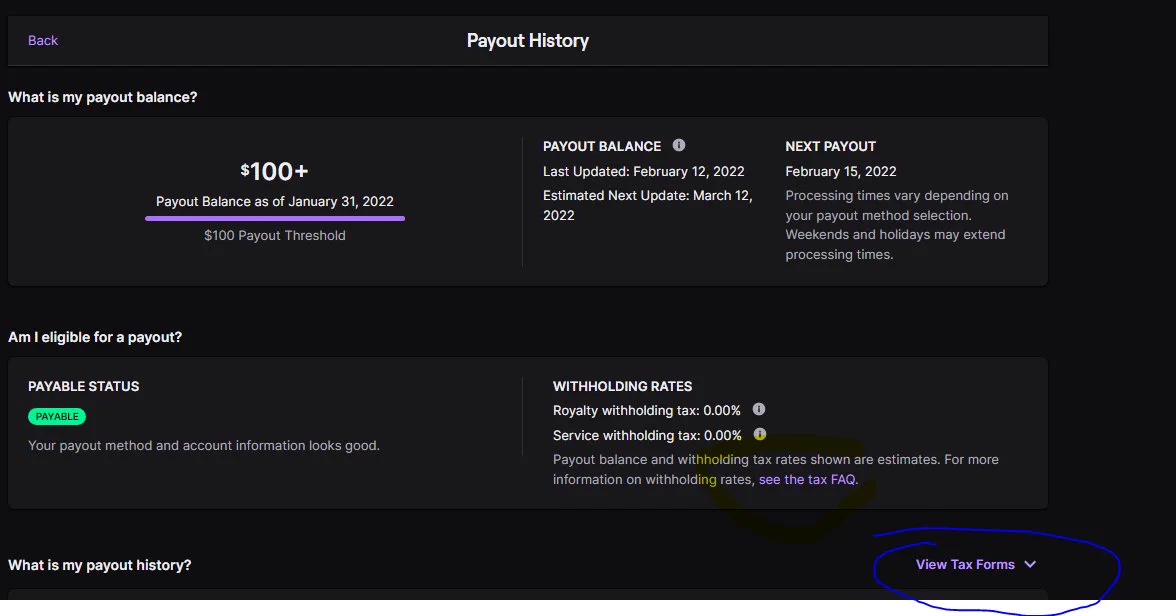
Task: Click 'Last Updated: February 12, 2022' text
Action: tap(644, 171)
